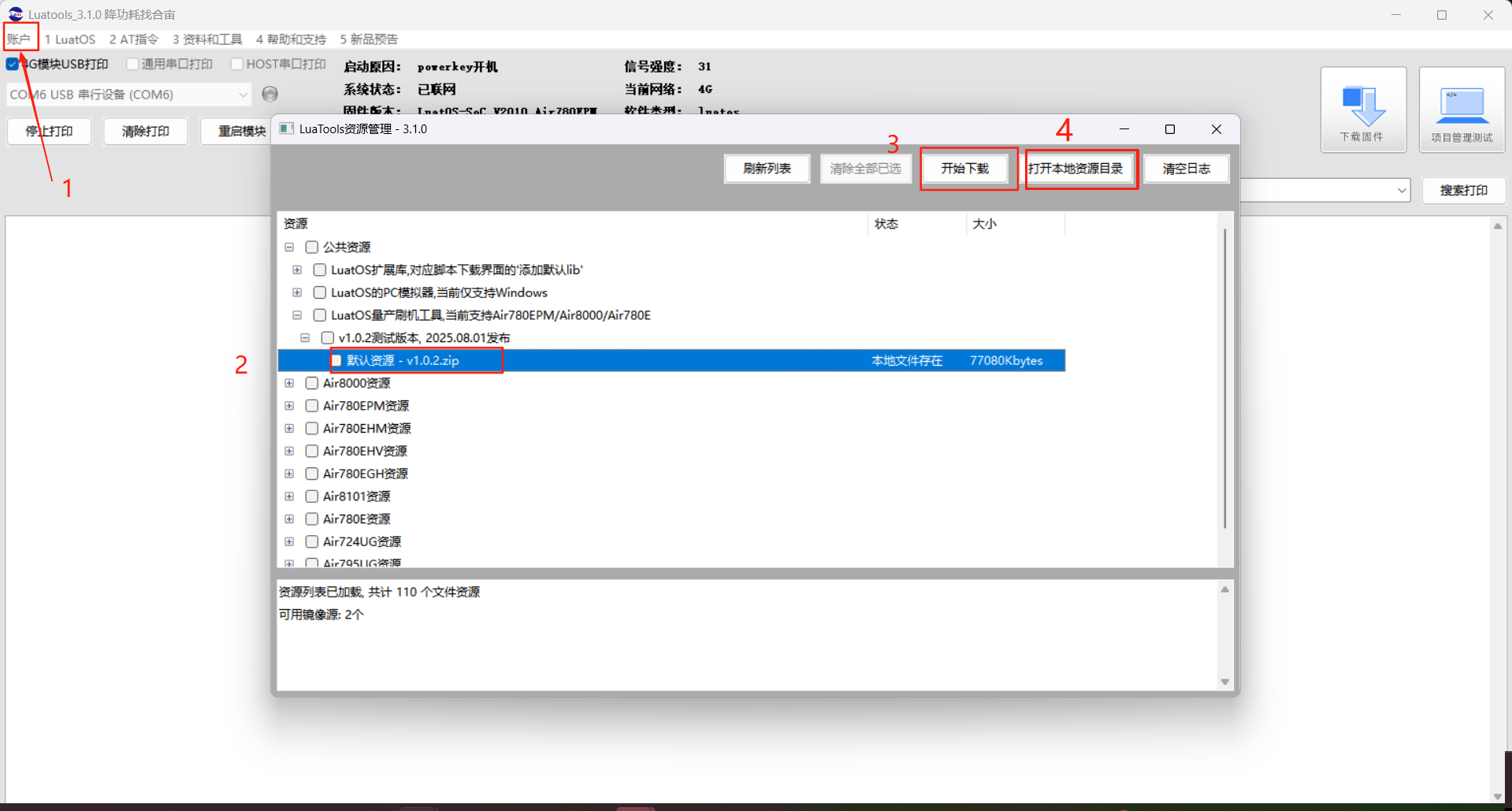Open the search dropdown next to 搜索打印
Image resolution: width=1512 pixels, height=811 pixels.
1402,190
